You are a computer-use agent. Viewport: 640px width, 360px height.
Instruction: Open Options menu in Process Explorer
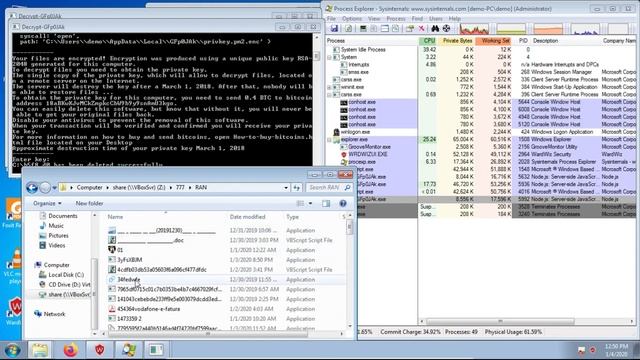(x=352, y=19)
